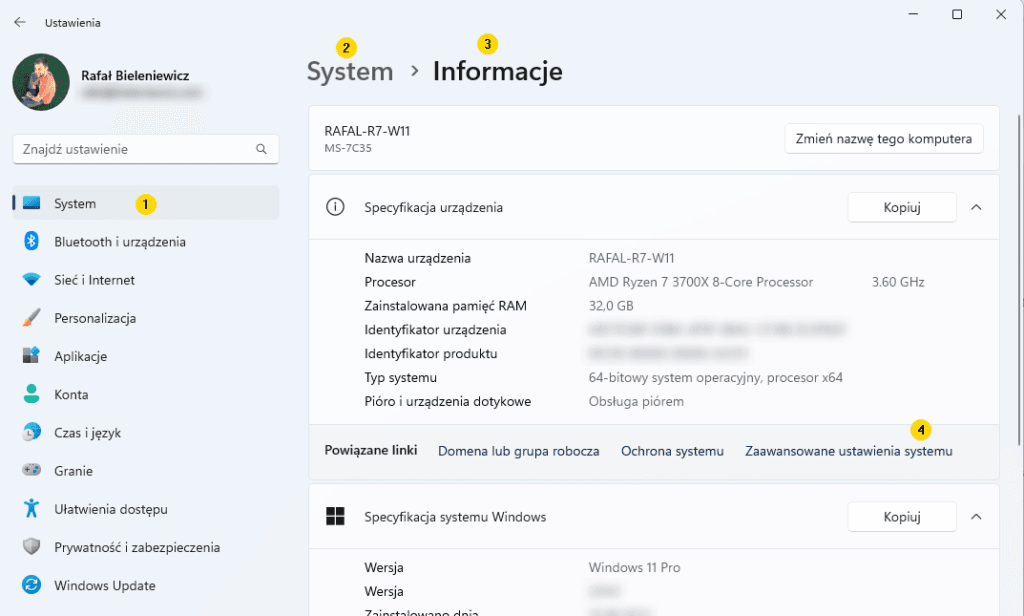Screen dimensions: 1024x616
Task: Open Prywatność i zabezpieczenia menu item
Action: 137,548
